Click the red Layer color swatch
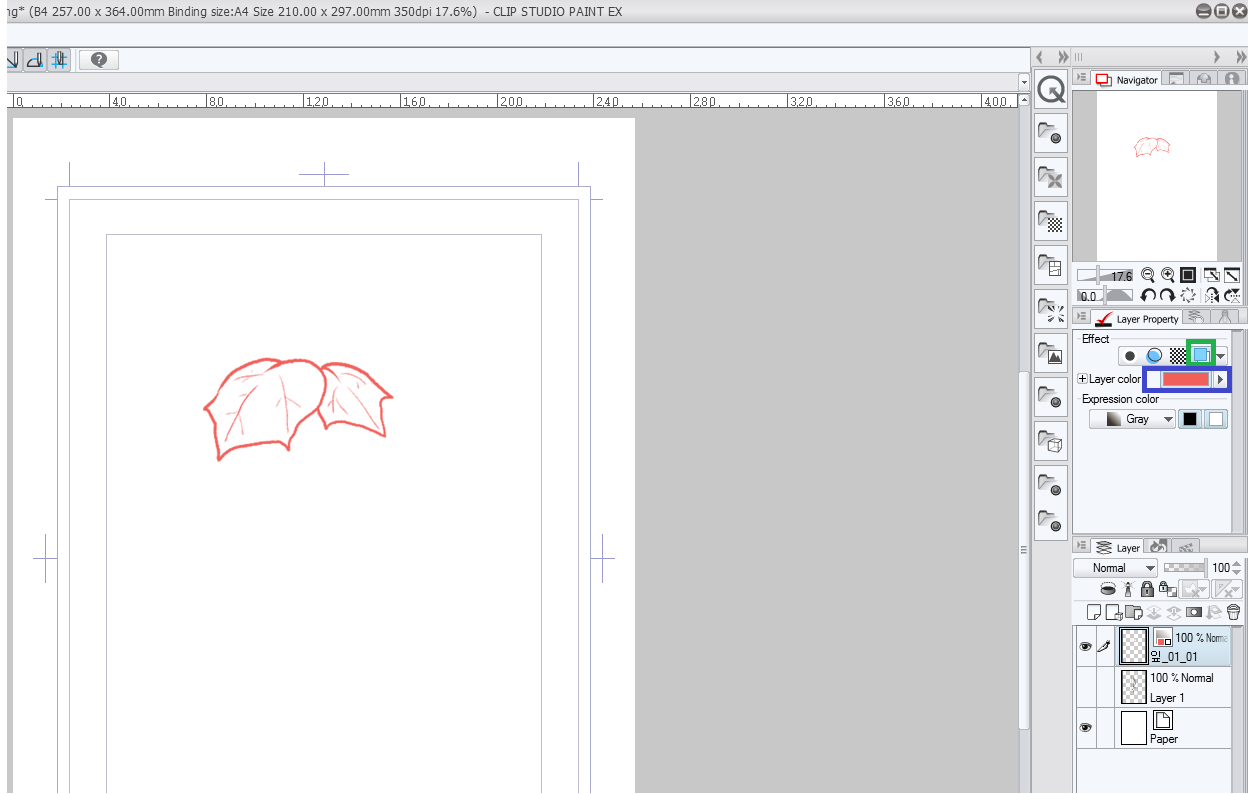Image resolution: width=1248 pixels, height=794 pixels. coord(1185,380)
